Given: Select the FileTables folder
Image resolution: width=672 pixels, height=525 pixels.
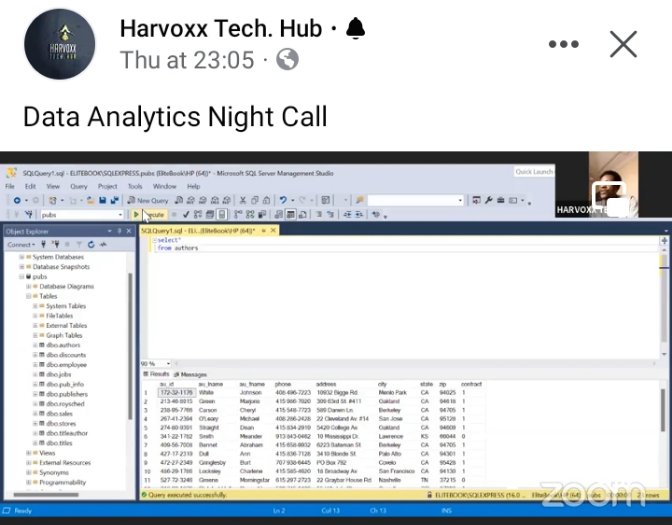Looking at the screenshot, I should pos(59,316).
